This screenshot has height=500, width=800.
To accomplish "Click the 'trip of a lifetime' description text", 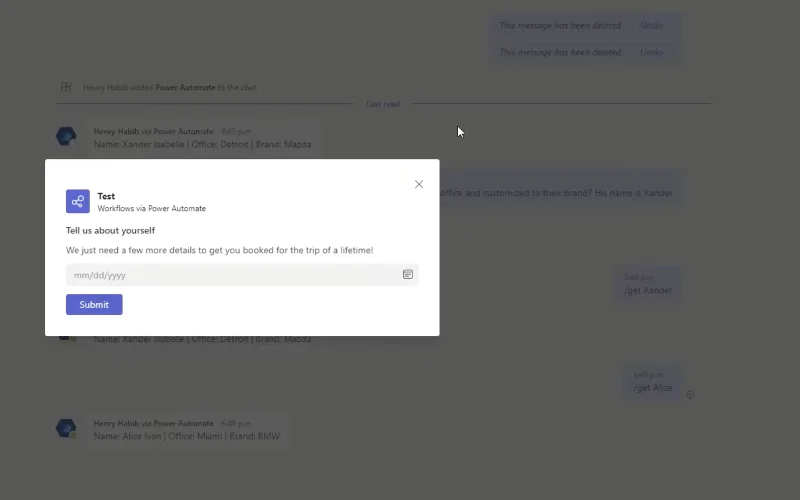I will [x=219, y=250].
